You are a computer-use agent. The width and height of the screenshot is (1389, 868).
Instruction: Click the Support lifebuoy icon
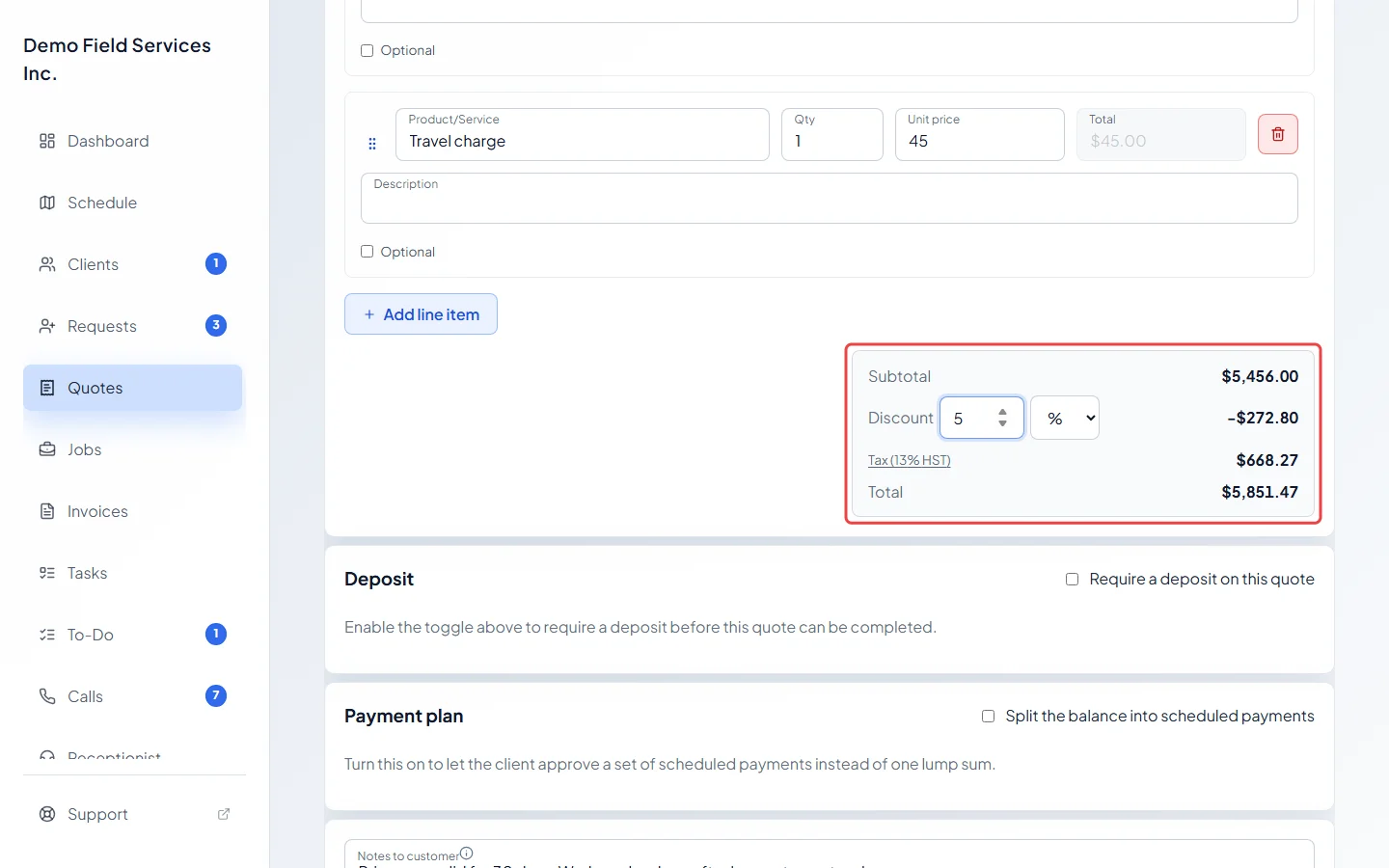(47, 814)
